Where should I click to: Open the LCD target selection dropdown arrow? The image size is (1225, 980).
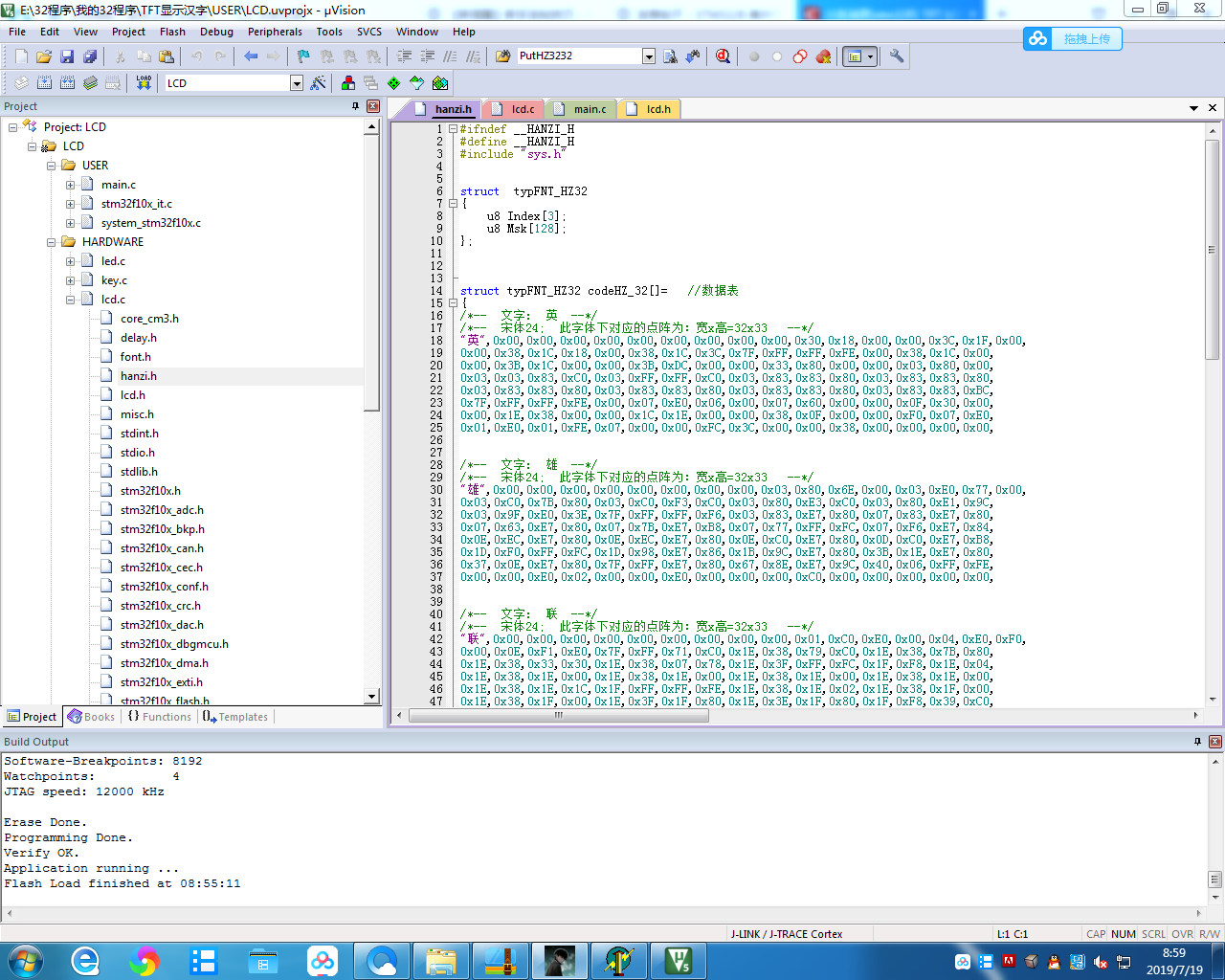tap(297, 83)
